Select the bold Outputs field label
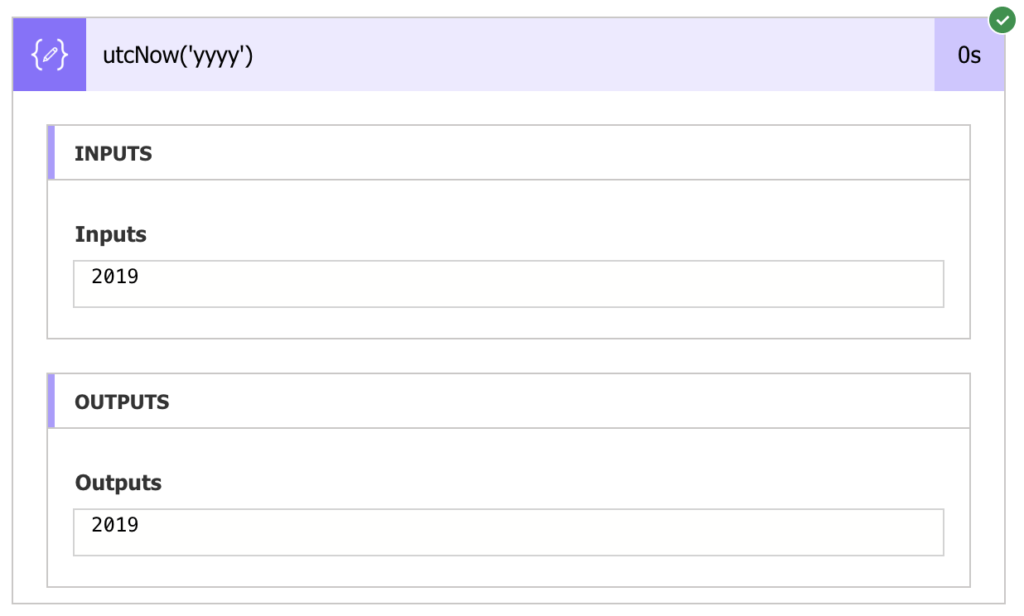1024x616 pixels. (x=118, y=483)
